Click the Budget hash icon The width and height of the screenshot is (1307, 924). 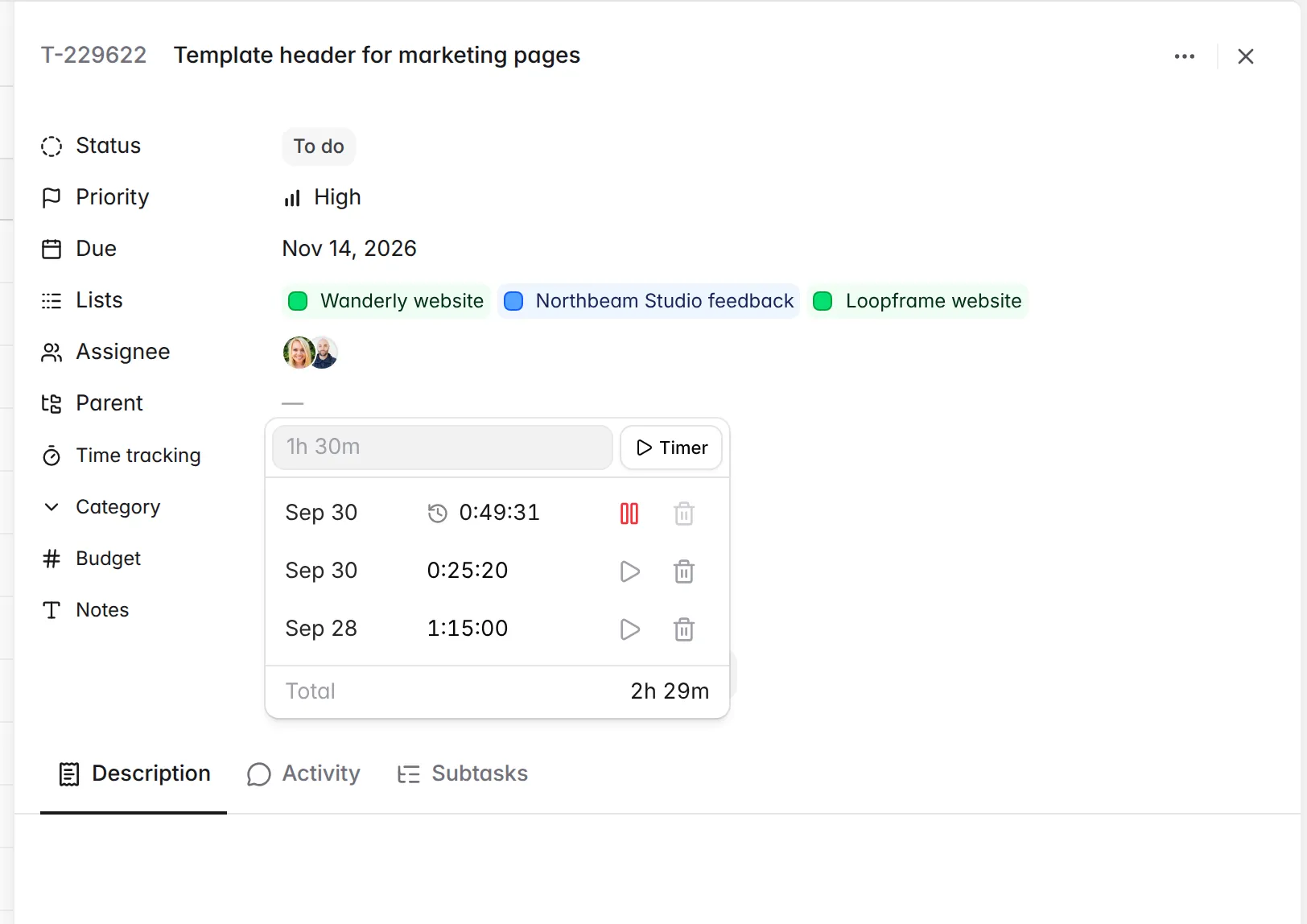(52, 559)
